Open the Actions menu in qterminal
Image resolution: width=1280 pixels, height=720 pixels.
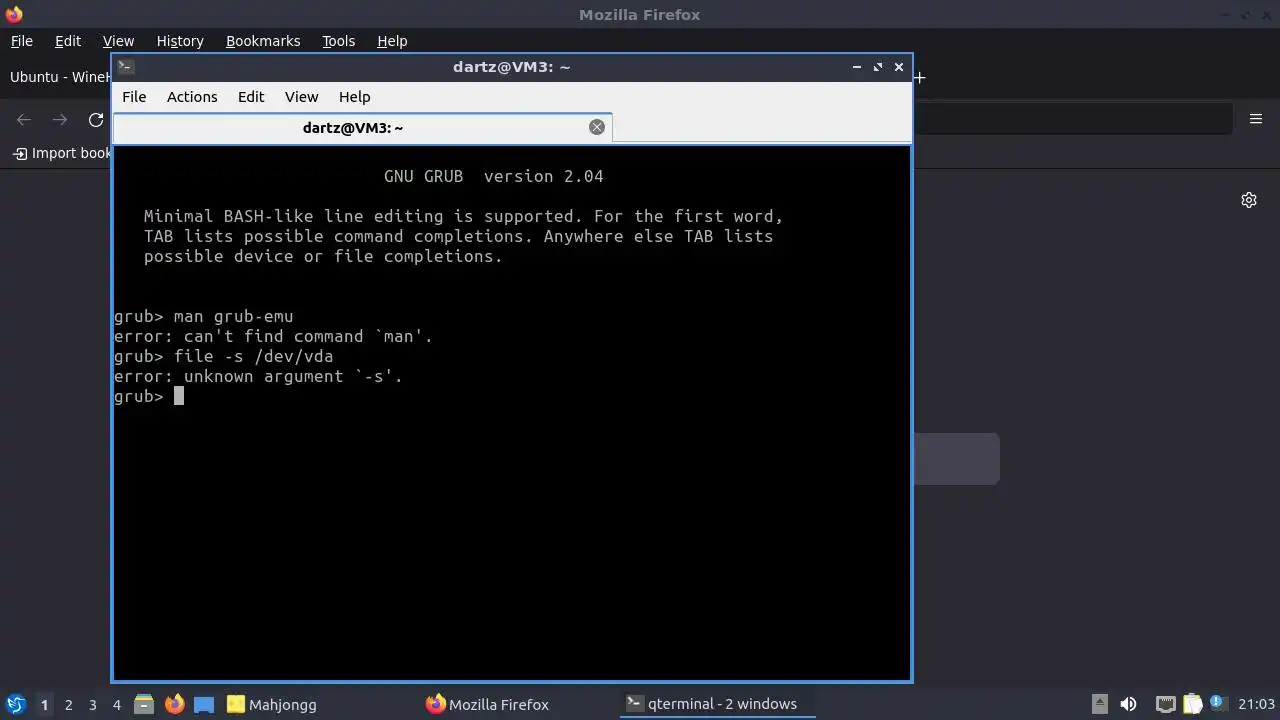click(192, 97)
